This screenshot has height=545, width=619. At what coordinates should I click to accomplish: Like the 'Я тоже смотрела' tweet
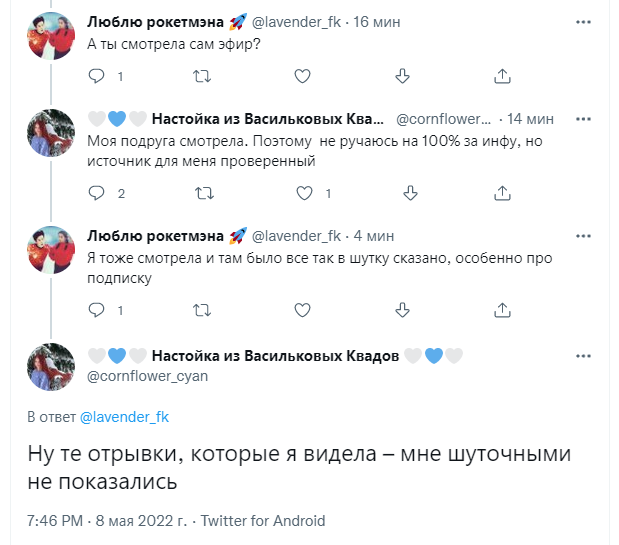pos(303,310)
